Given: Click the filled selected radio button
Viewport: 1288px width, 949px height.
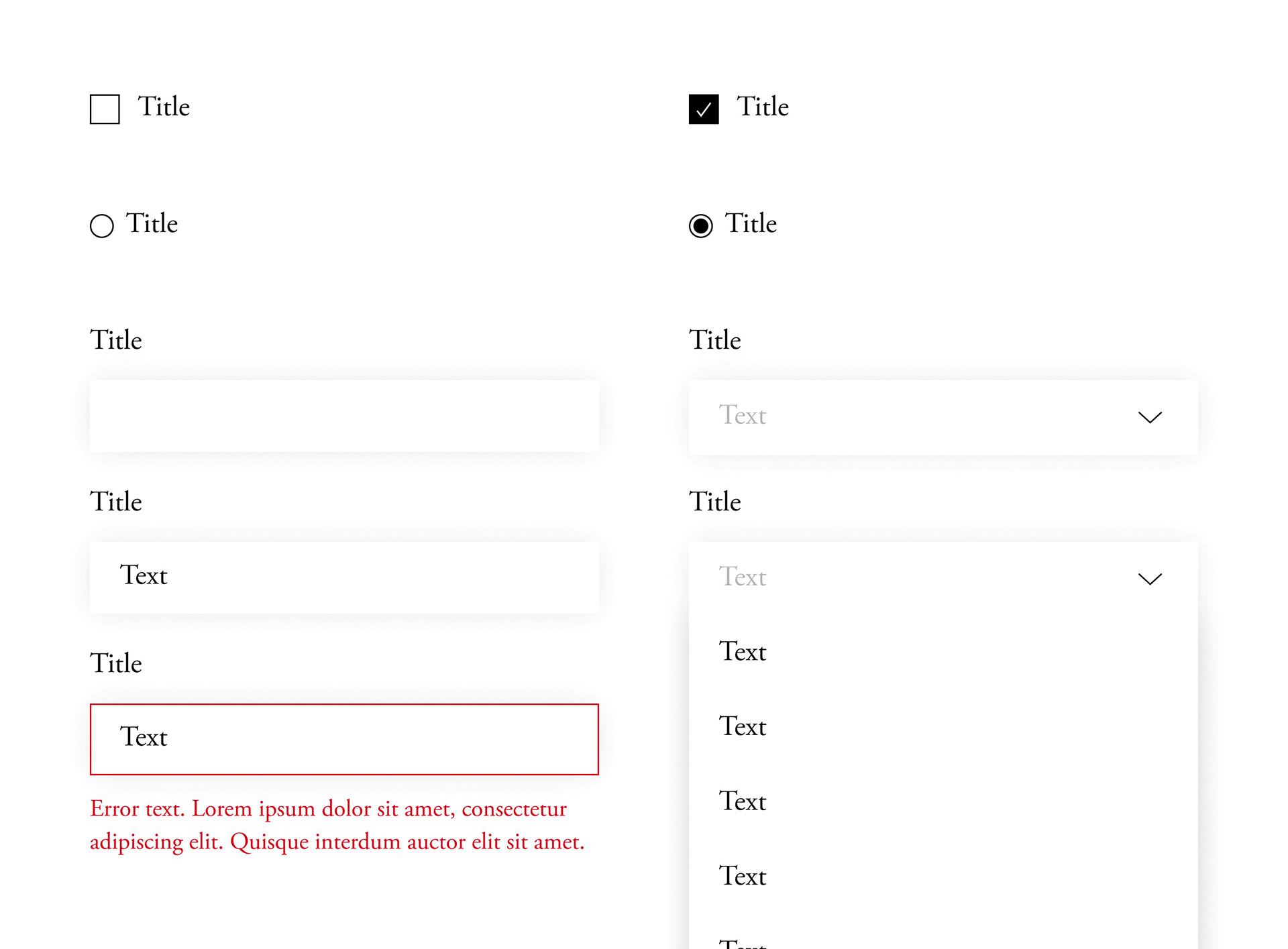Looking at the screenshot, I should [x=701, y=226].
